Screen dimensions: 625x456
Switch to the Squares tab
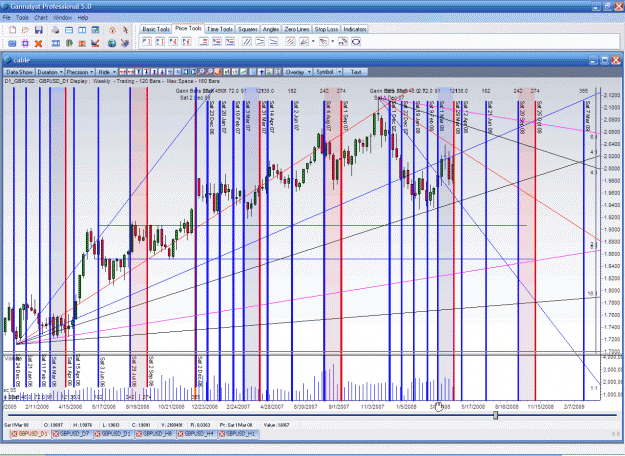click(x=248, y=29)
